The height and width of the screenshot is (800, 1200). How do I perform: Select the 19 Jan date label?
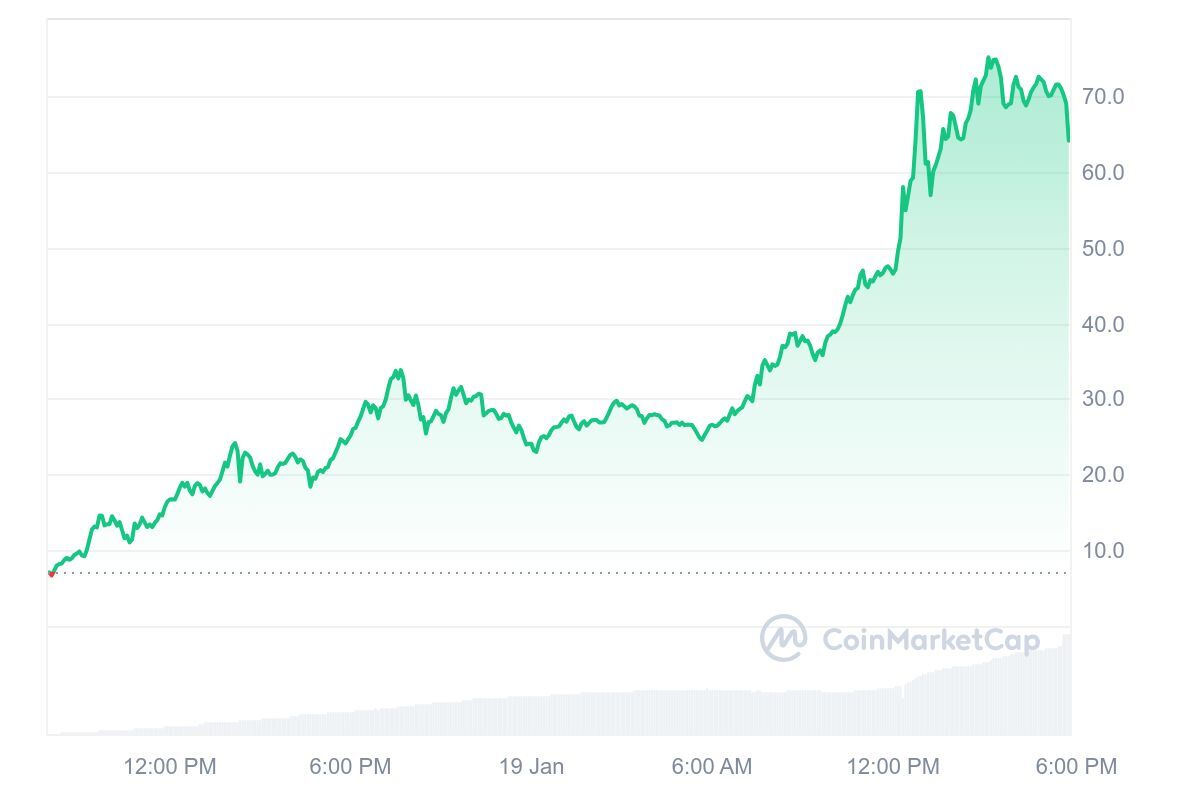tap(531, 767)
